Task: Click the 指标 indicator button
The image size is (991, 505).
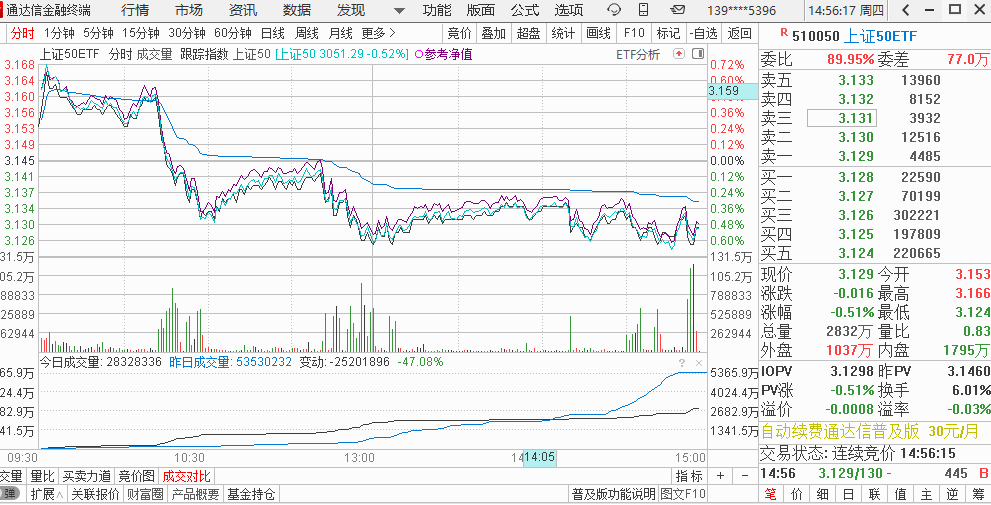Action: pos(689,476)
